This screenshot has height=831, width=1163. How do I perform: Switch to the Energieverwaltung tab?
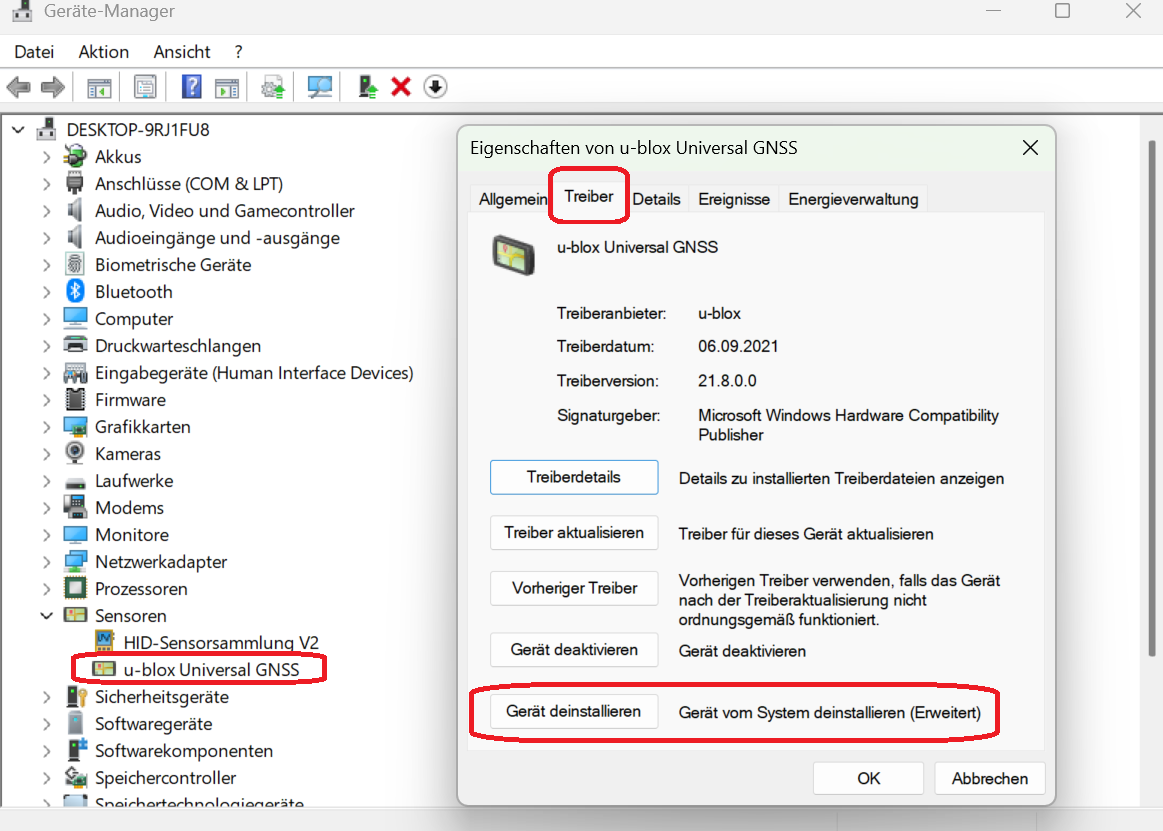click(x=853, y=199)
